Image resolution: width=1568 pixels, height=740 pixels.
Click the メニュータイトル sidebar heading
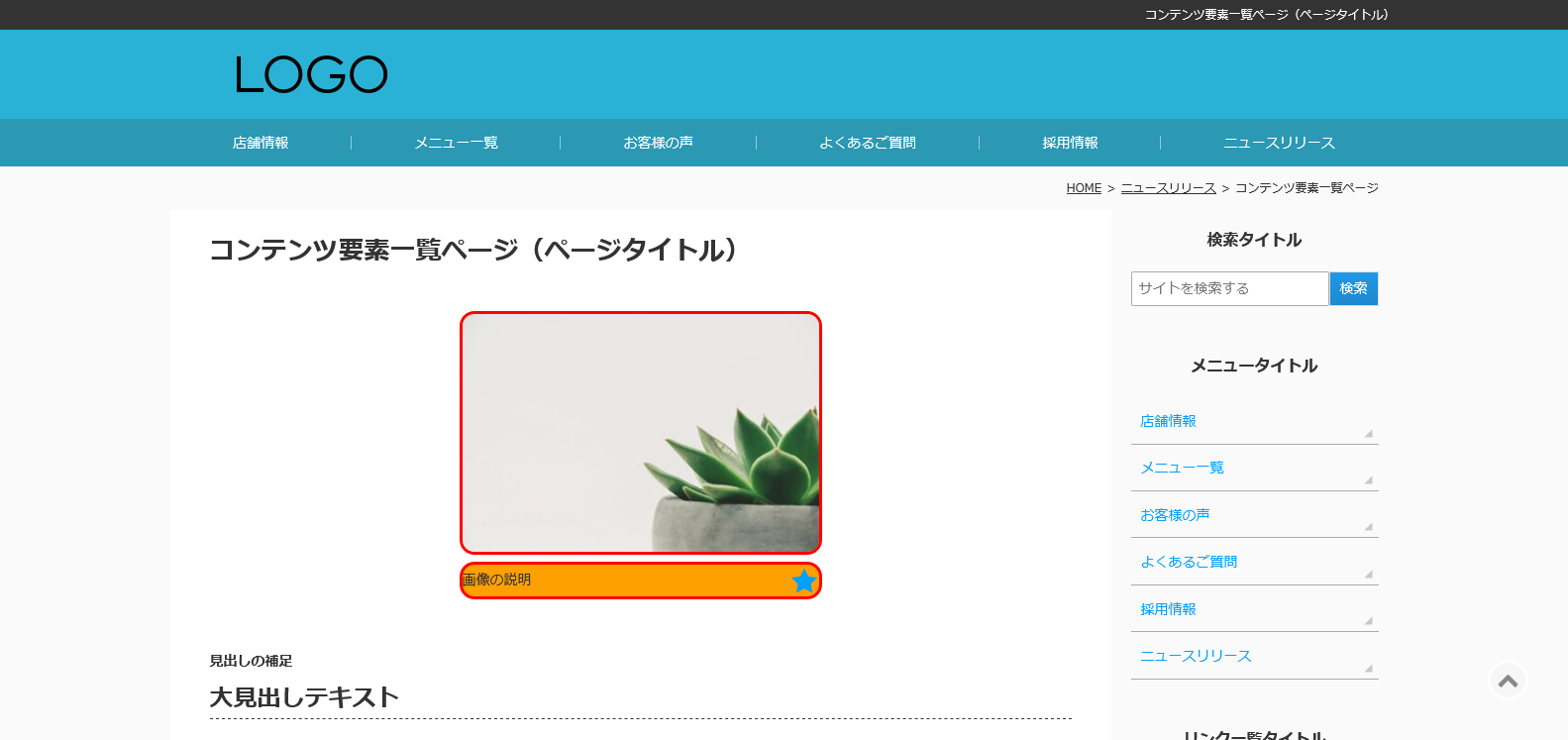pyautogui.click(x=1254, y=366)
